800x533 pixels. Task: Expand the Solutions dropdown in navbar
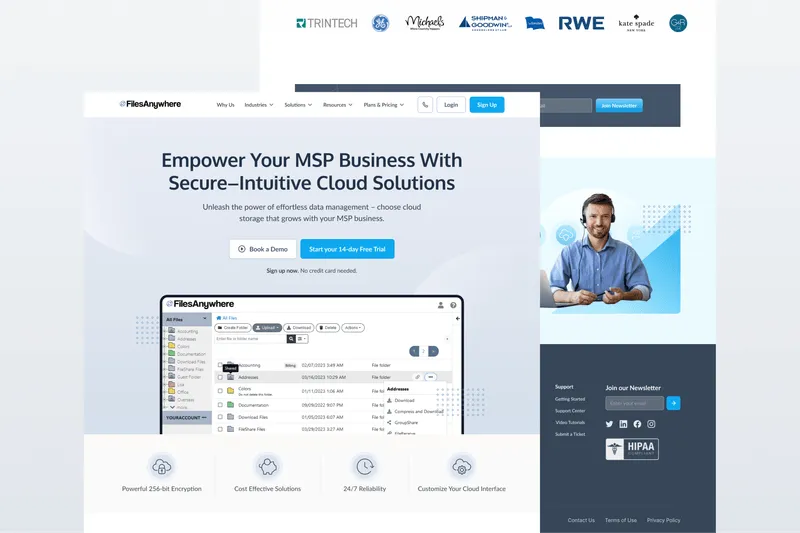298,105
